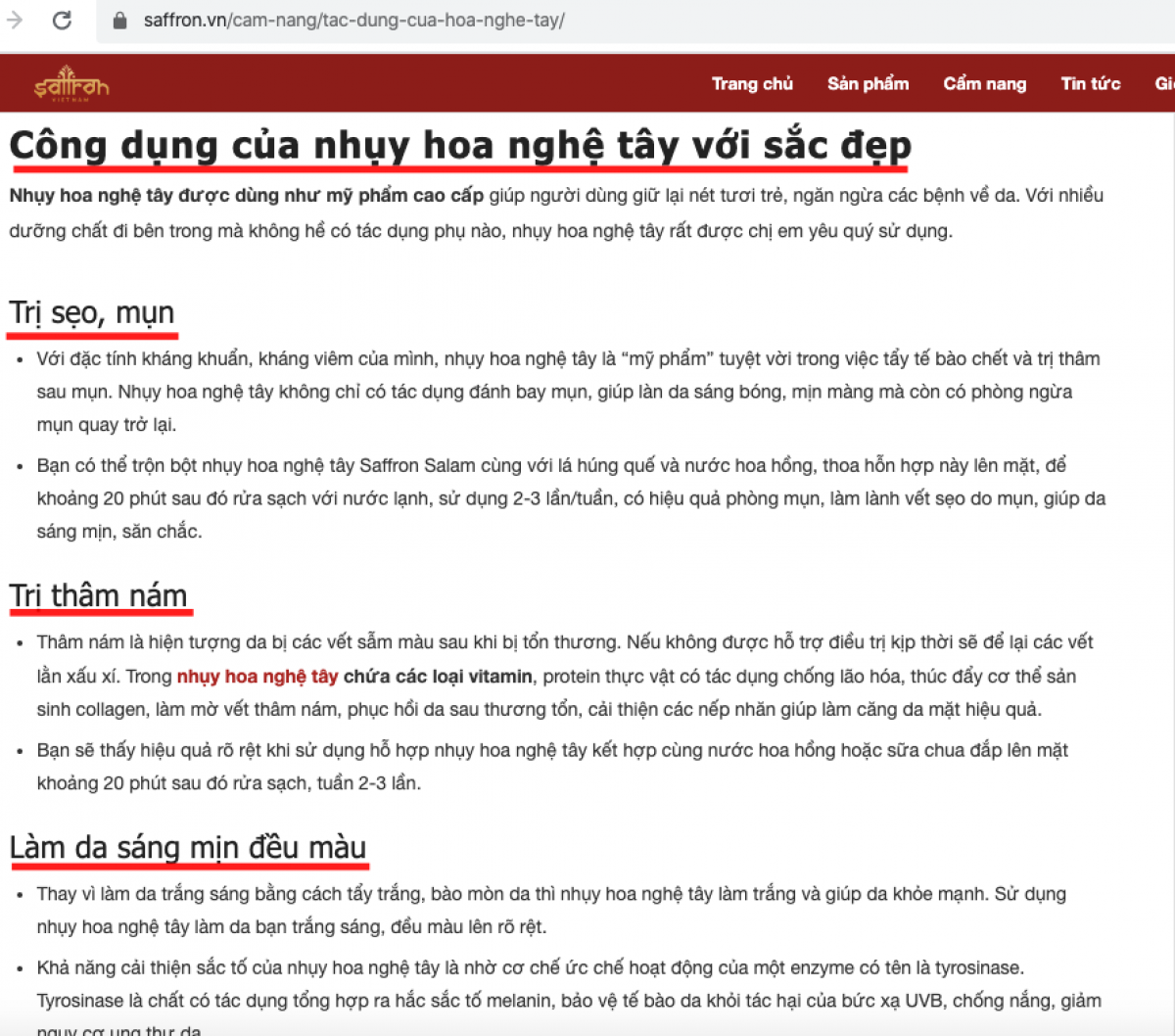Click the 'Trị thâm nám' section heading
This screenshot has width=1175, height=1036.
pos(99,595)
